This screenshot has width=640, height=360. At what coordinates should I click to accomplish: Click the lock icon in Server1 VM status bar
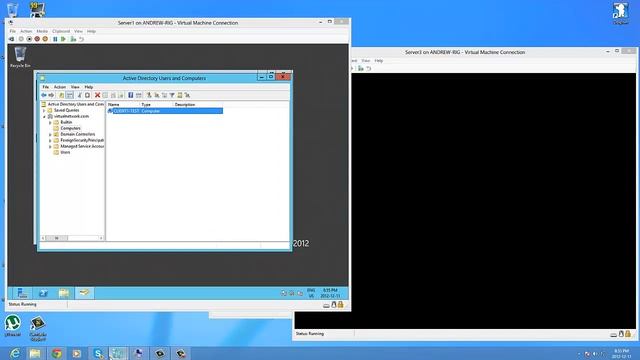coord(341,304)
